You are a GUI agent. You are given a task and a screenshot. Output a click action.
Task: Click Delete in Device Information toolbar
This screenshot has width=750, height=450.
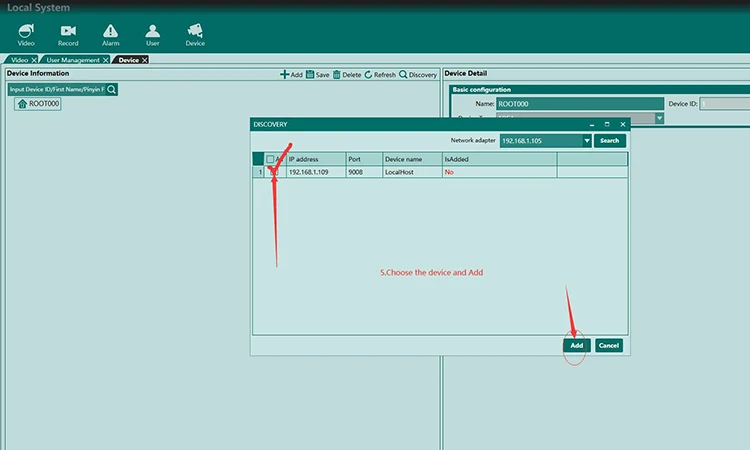click(347, 75)
